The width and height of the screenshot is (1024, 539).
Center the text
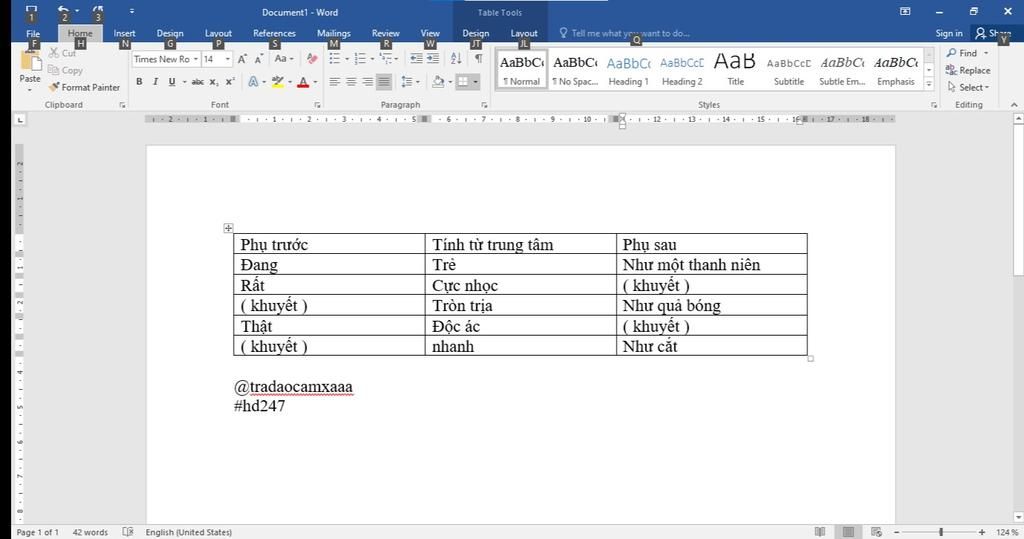point(351,82)
